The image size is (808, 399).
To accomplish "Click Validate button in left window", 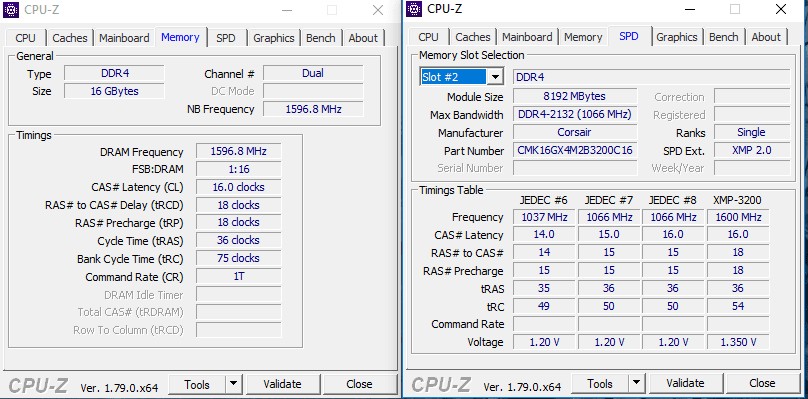I will [282, 384].
